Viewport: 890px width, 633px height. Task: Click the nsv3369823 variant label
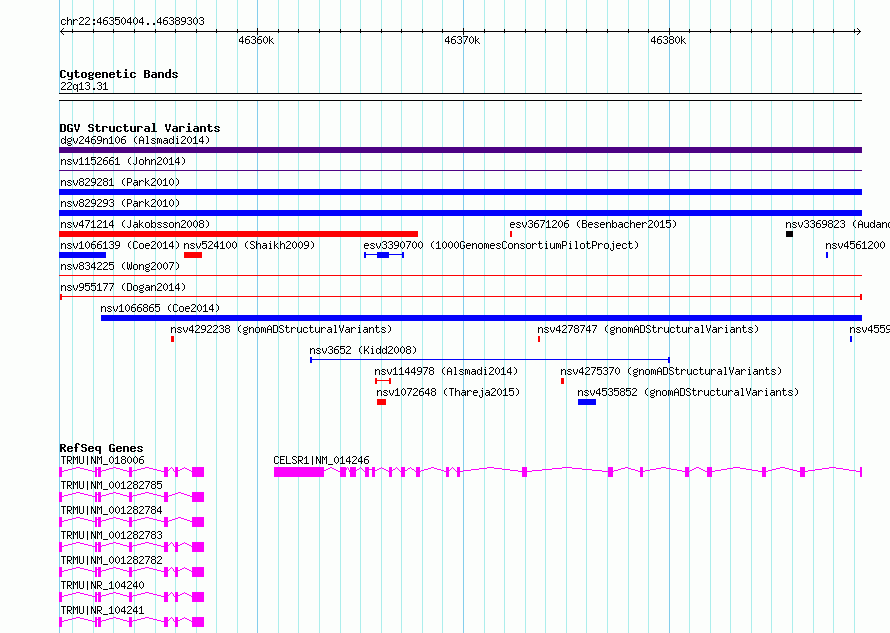[837, 224]
